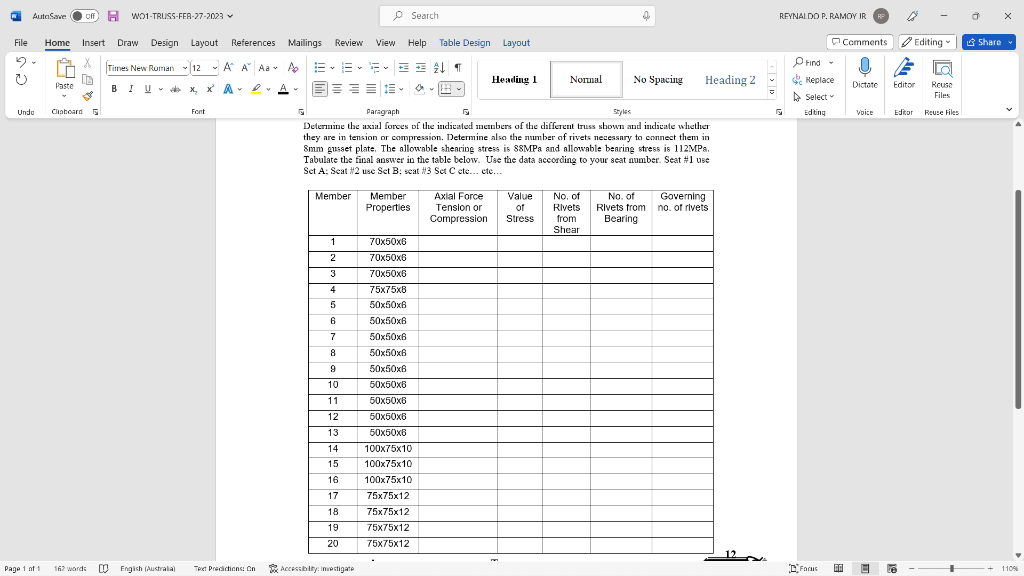Image resolution: width=1024 pixels, height=576 pixels.
Task: Apply text highlight color
Action: click(x=256, y=89)
